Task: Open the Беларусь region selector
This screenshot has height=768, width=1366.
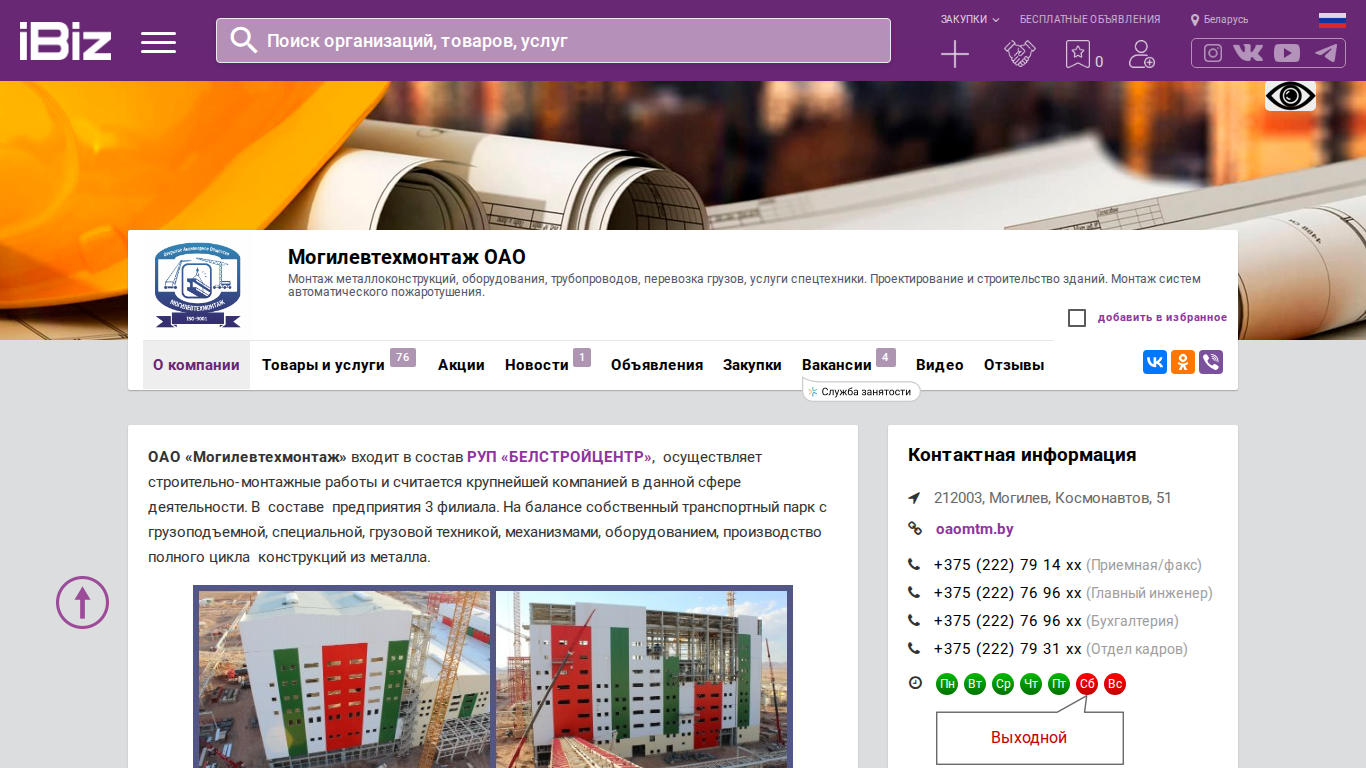Action: click(x=1219, y=19)
